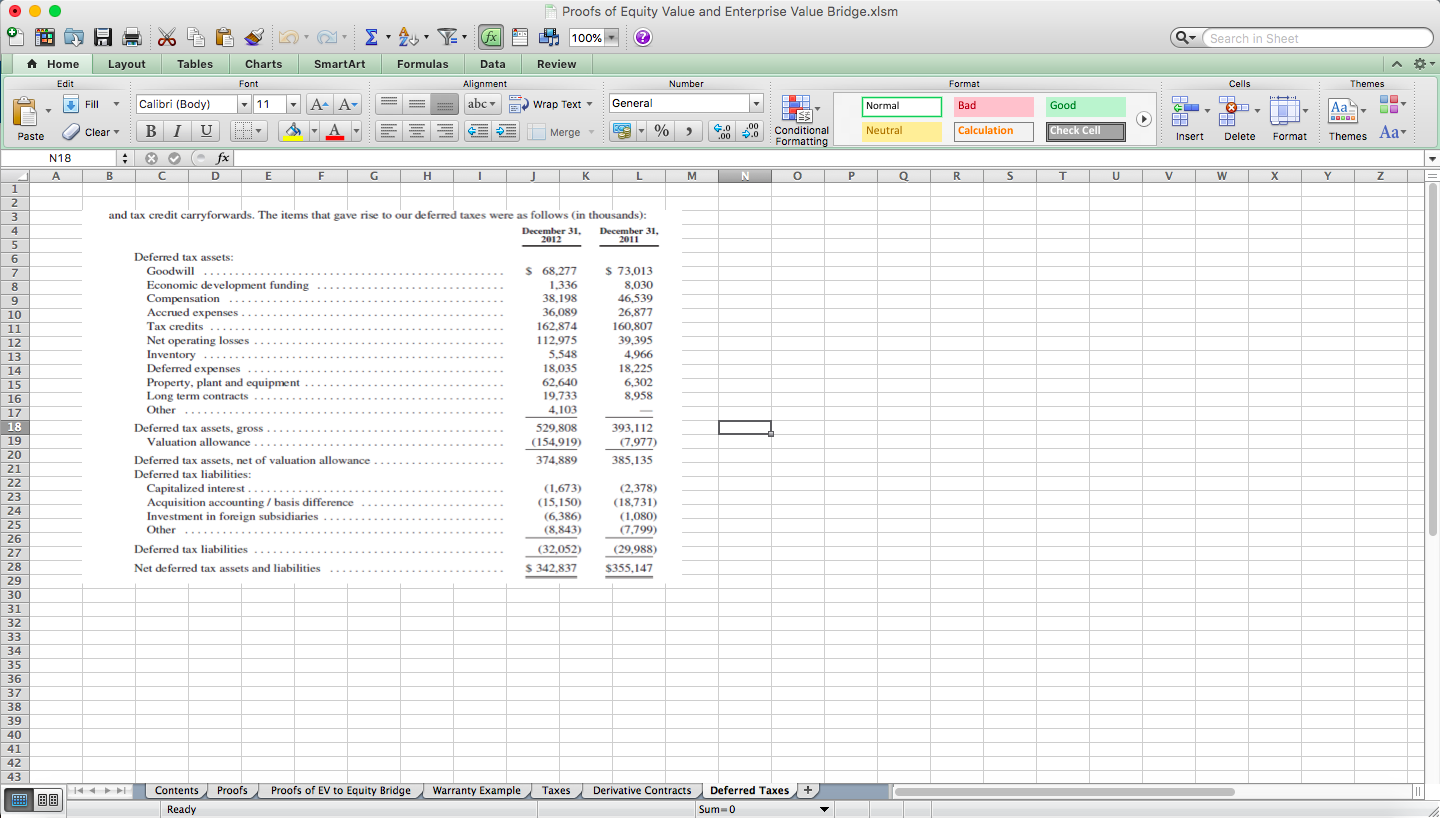1440x818 pixels.
Task: Click the Wrap Text button
Action: (551, 104)
